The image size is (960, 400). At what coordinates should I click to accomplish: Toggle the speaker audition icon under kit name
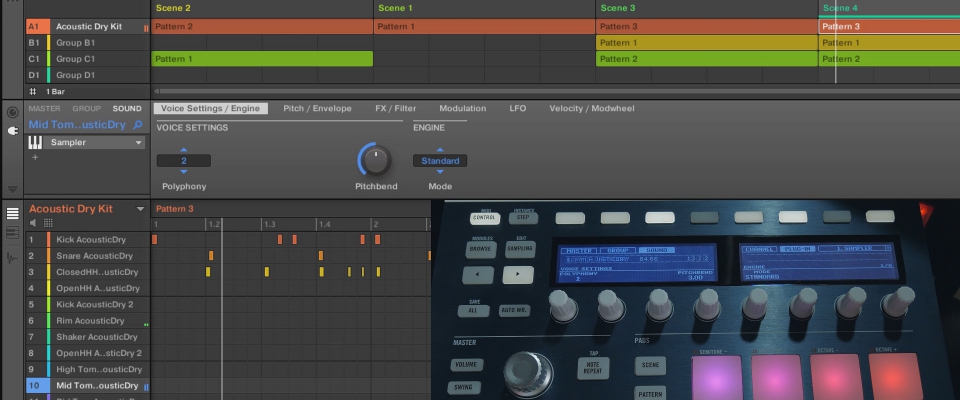pyautogui.click(x=34, y=222)
